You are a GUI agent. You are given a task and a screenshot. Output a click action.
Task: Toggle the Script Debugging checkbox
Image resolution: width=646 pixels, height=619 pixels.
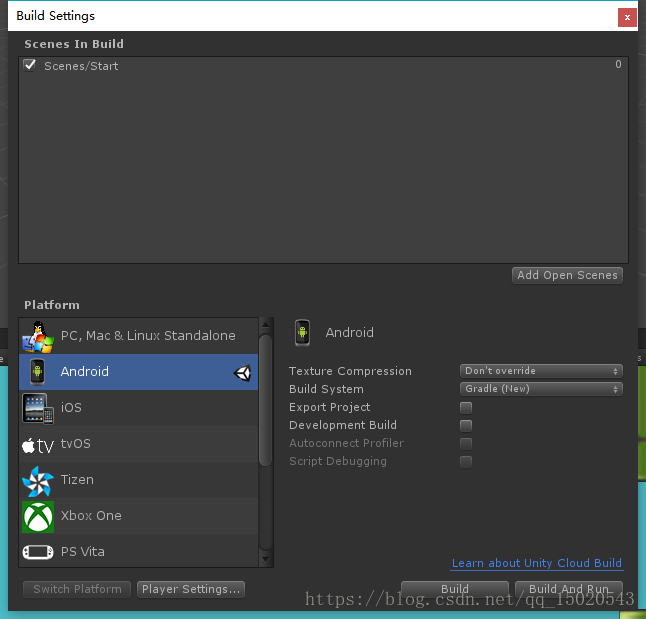466,462
